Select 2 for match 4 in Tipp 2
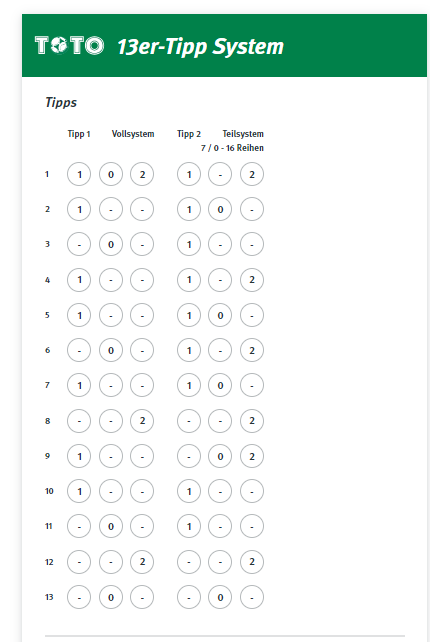The height and width of the screenshot is (642, 430). pos(252,280)
